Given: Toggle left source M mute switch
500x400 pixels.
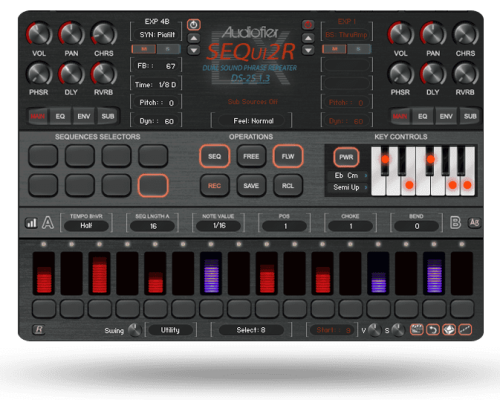Looking at the screenshot, I should [144, 49].
